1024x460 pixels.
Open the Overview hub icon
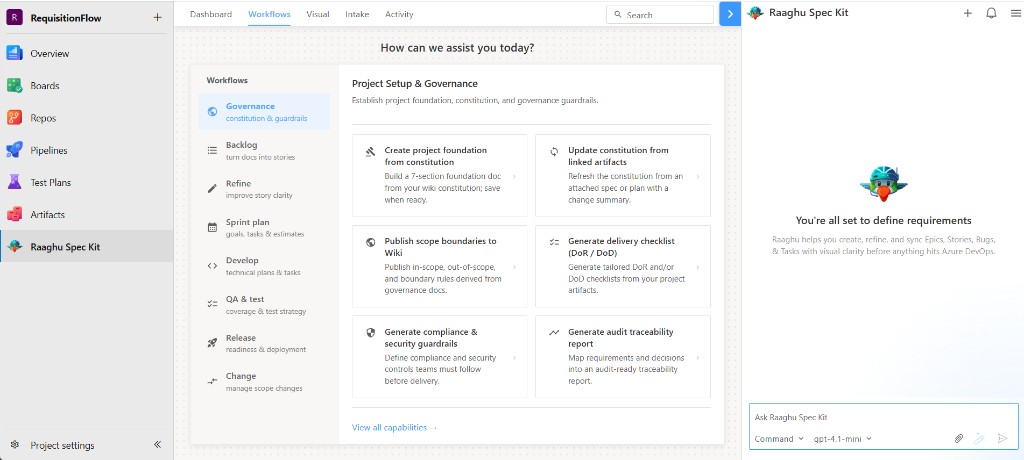(x=14, y=54)
